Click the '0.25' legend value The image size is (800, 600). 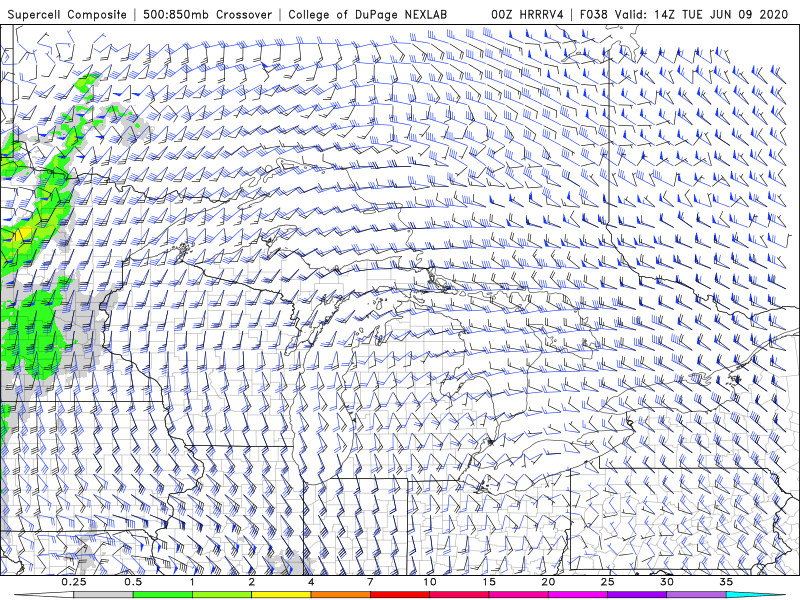coord(74,582)
